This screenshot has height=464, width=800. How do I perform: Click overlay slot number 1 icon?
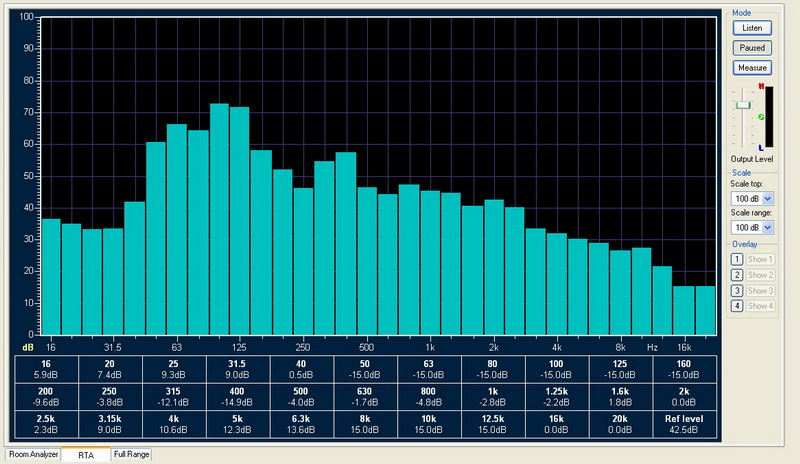[x=736, y=259]
